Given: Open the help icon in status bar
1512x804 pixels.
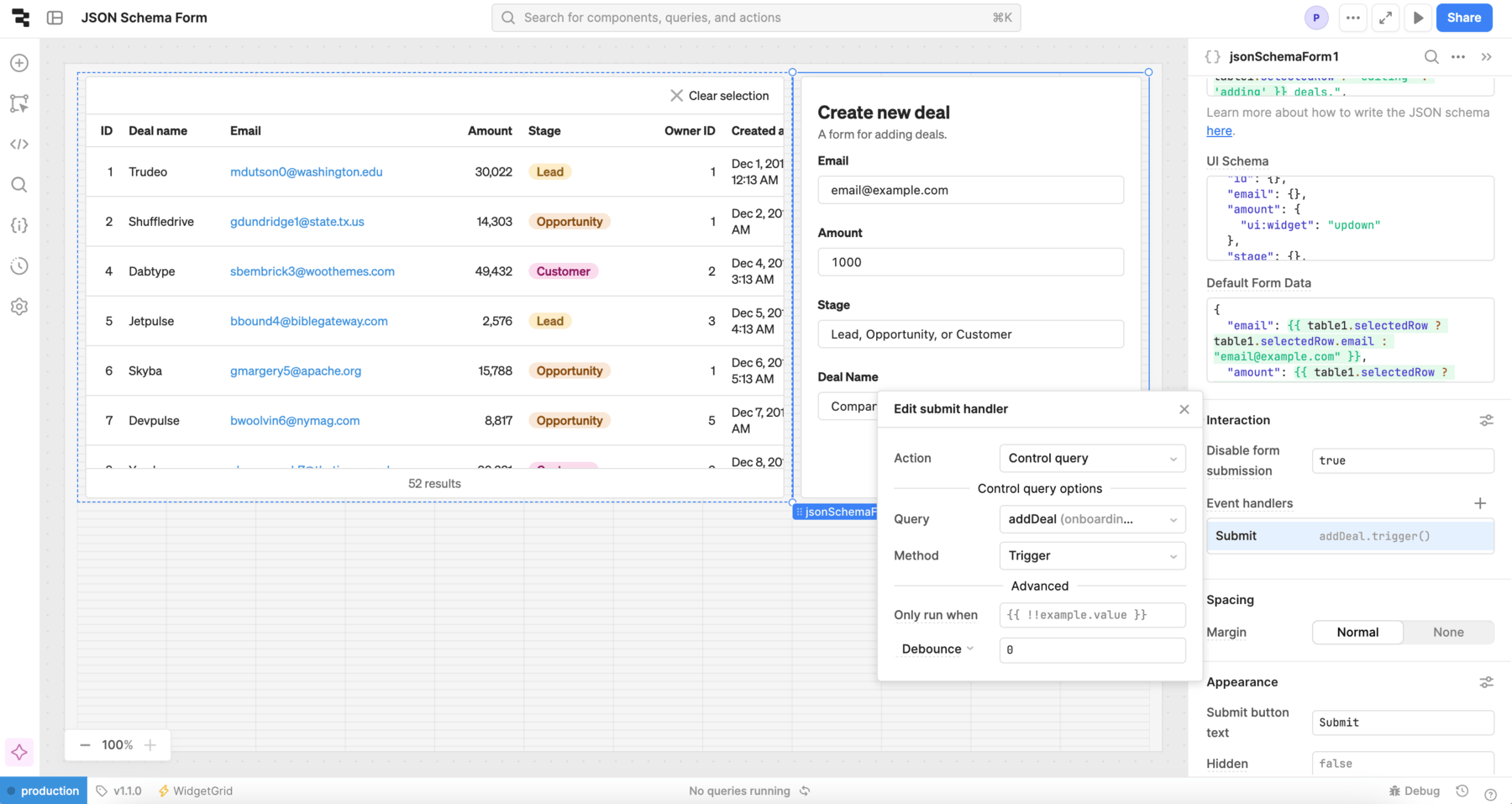Looking at the screenshot, I should (x=1490, y=793).
